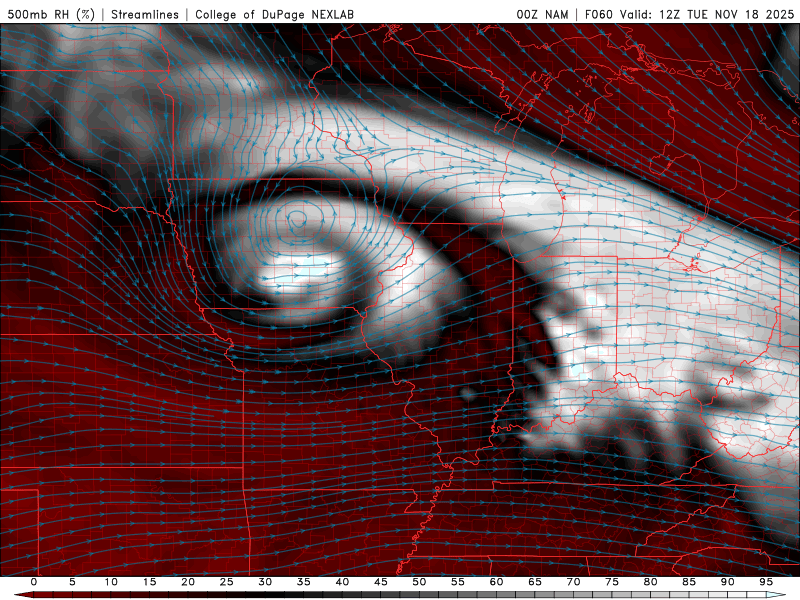Click the 60 value on the color scale

click(x=496, y=582)
